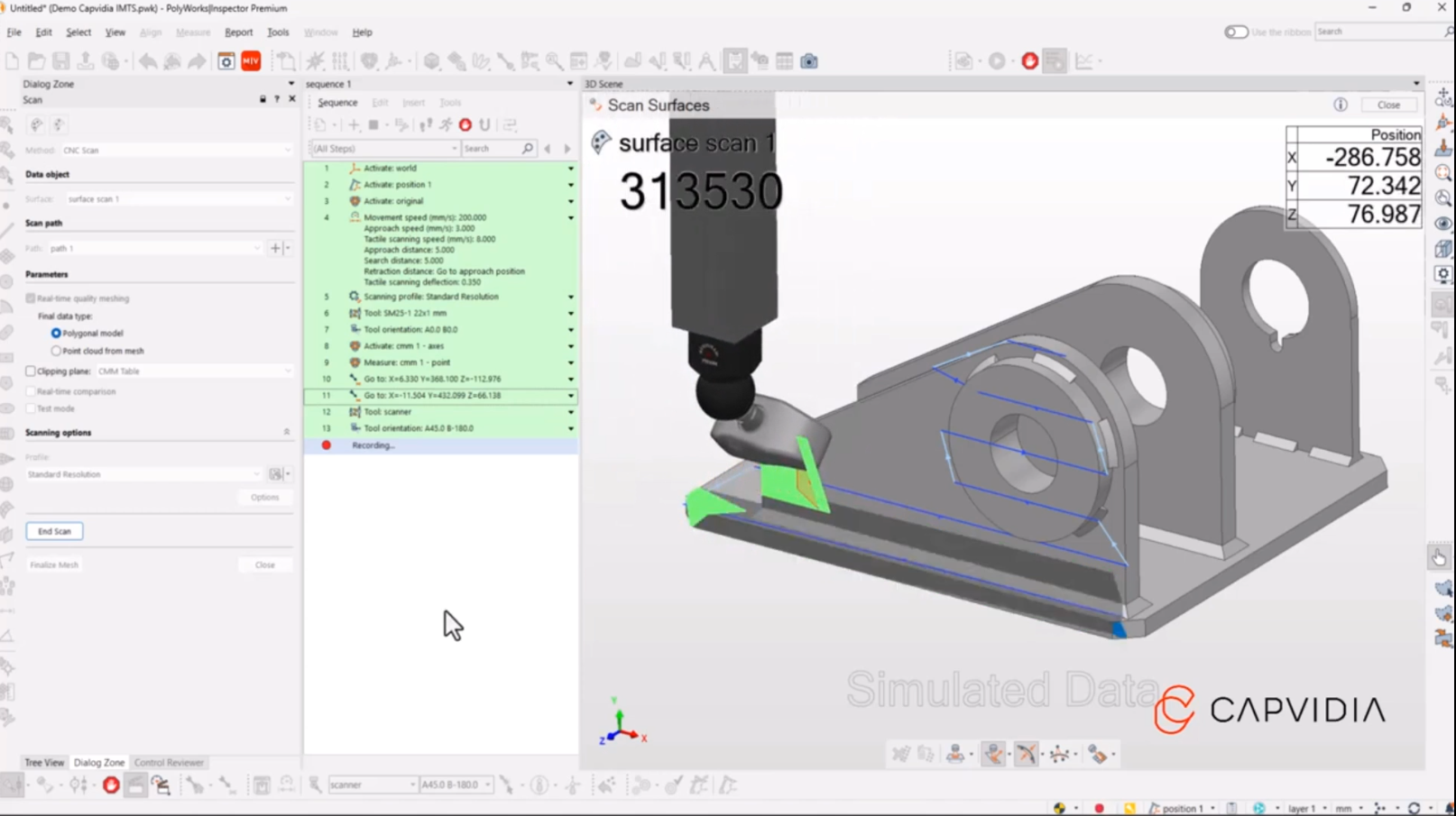The width and height of the screenshot is (1456, 816).
Task: Click the eye visibility icon on right sidebar
Action: coord(1442,224)
